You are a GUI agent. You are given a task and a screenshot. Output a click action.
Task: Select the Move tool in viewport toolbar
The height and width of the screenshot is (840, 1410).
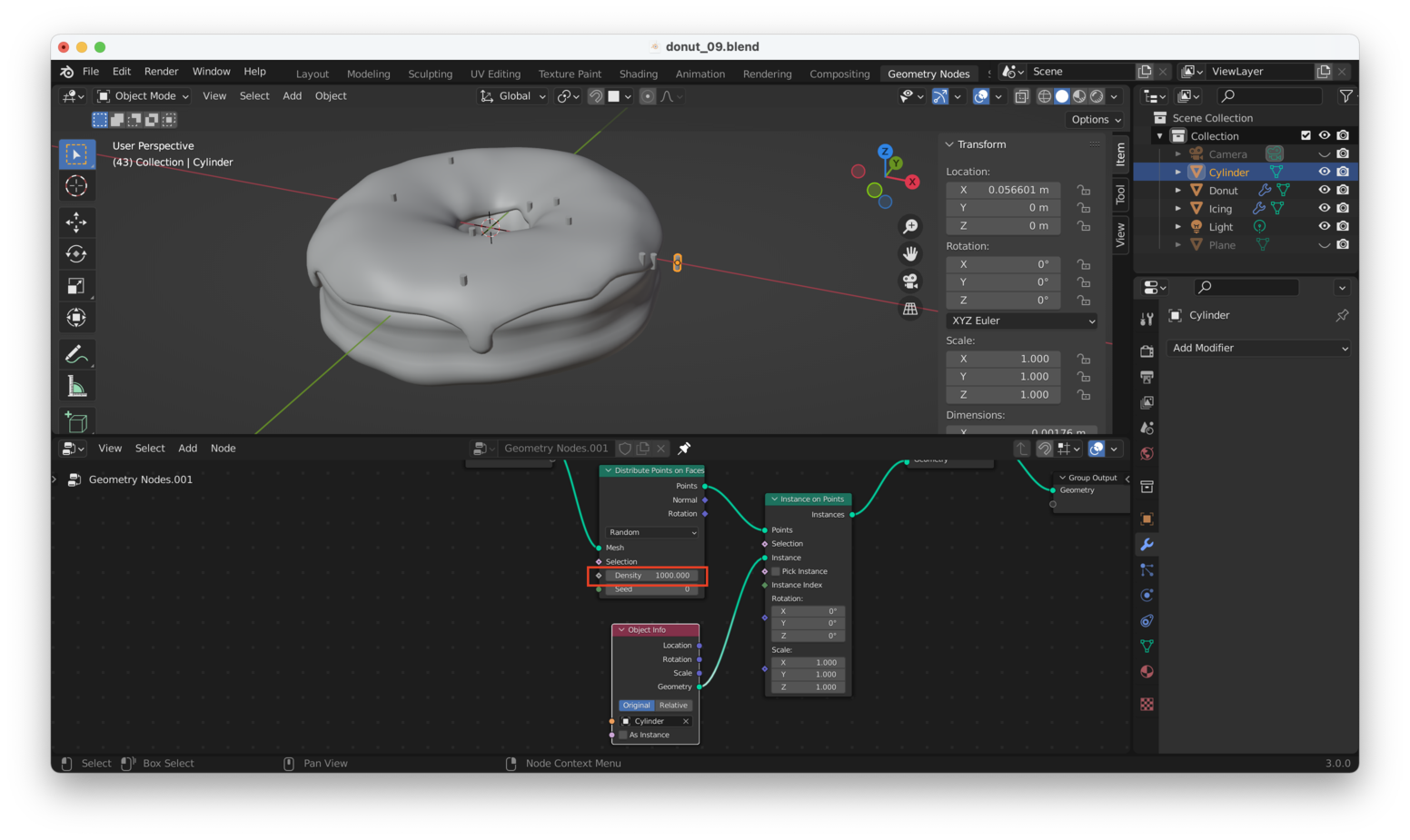click(x=76, y=222)
